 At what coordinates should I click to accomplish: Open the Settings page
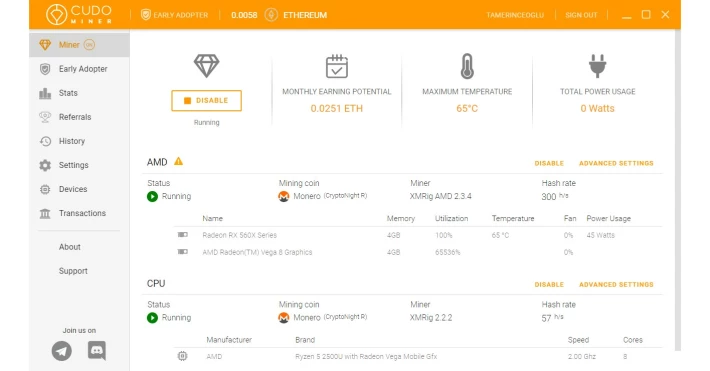click(x=79, y=165)
